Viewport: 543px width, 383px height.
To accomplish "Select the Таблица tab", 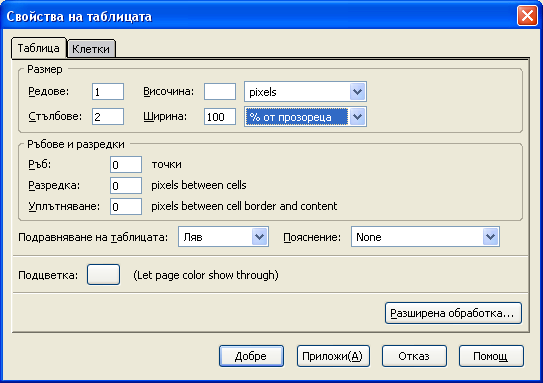I will coord(38,48).
